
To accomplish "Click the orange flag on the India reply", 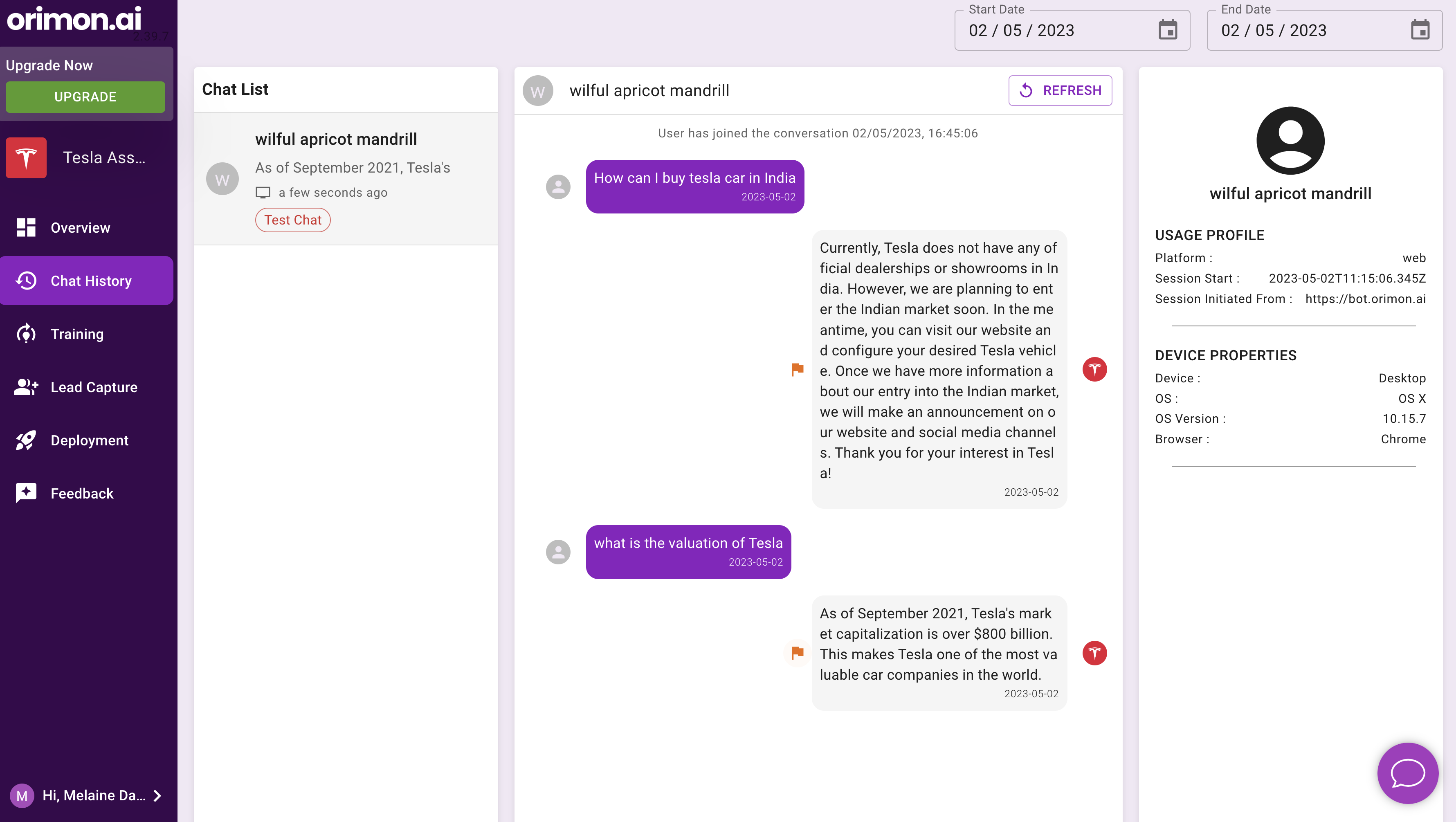I will pos(797,370).
